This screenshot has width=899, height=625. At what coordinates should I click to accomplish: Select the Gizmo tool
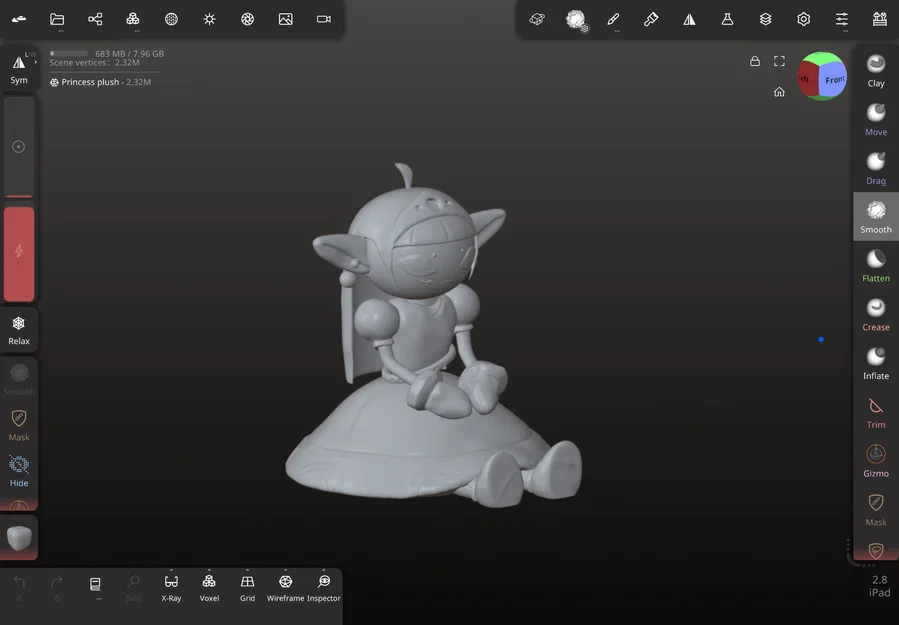(875, 460)
